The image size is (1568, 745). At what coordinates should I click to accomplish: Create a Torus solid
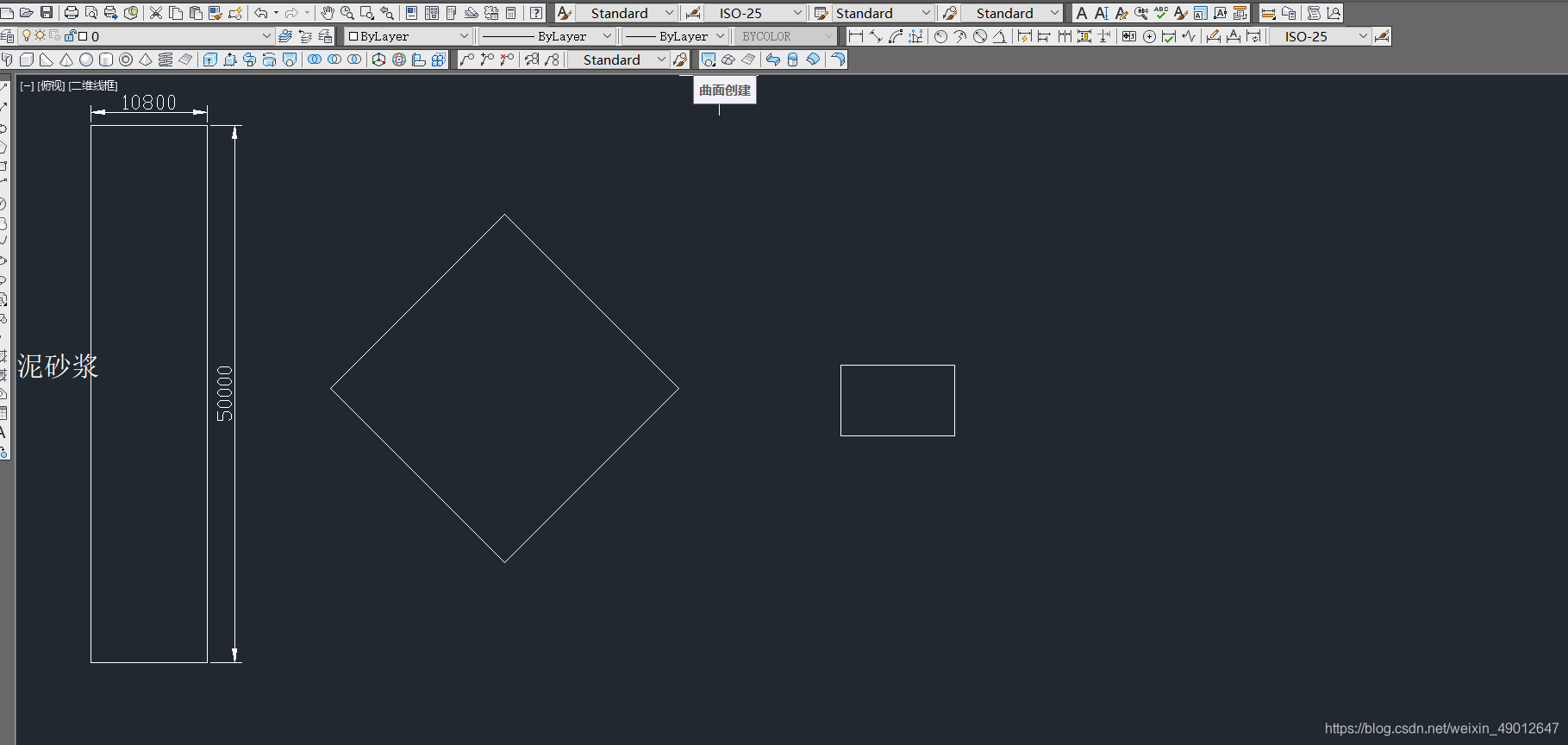pos(126,59)
